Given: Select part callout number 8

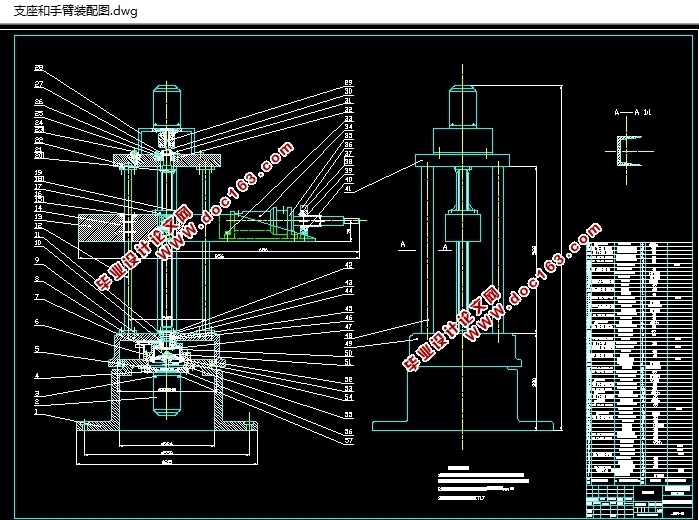Looking at the screenshot, I should [37, 278].
